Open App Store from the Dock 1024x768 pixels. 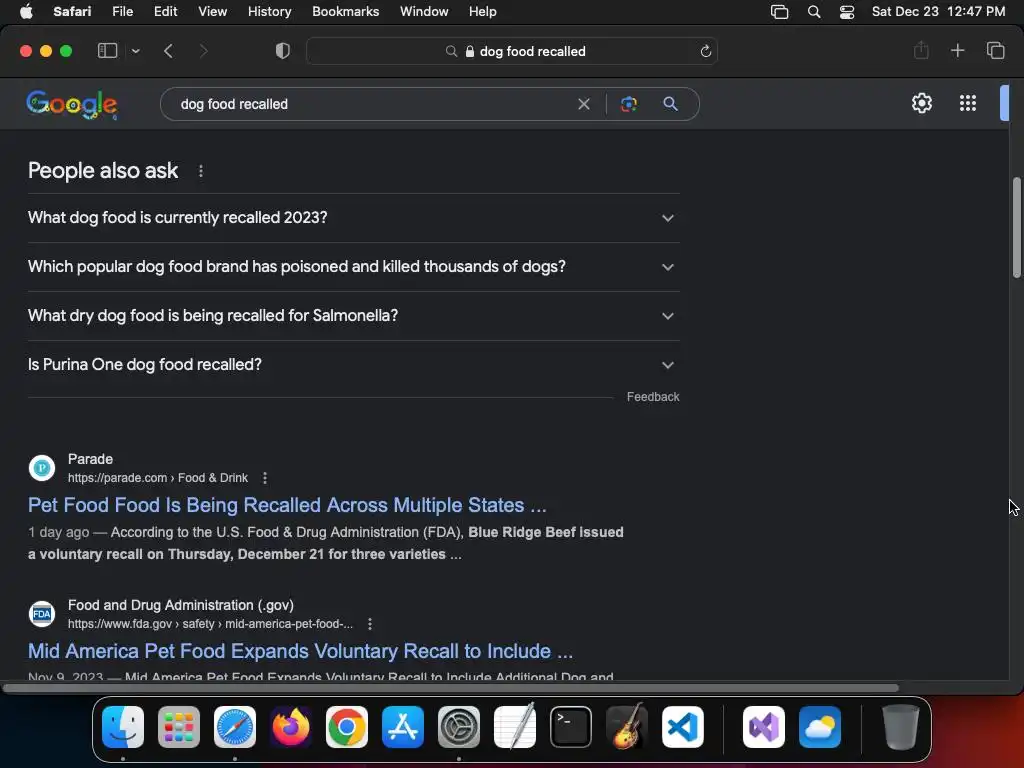(x=403, y=727)
